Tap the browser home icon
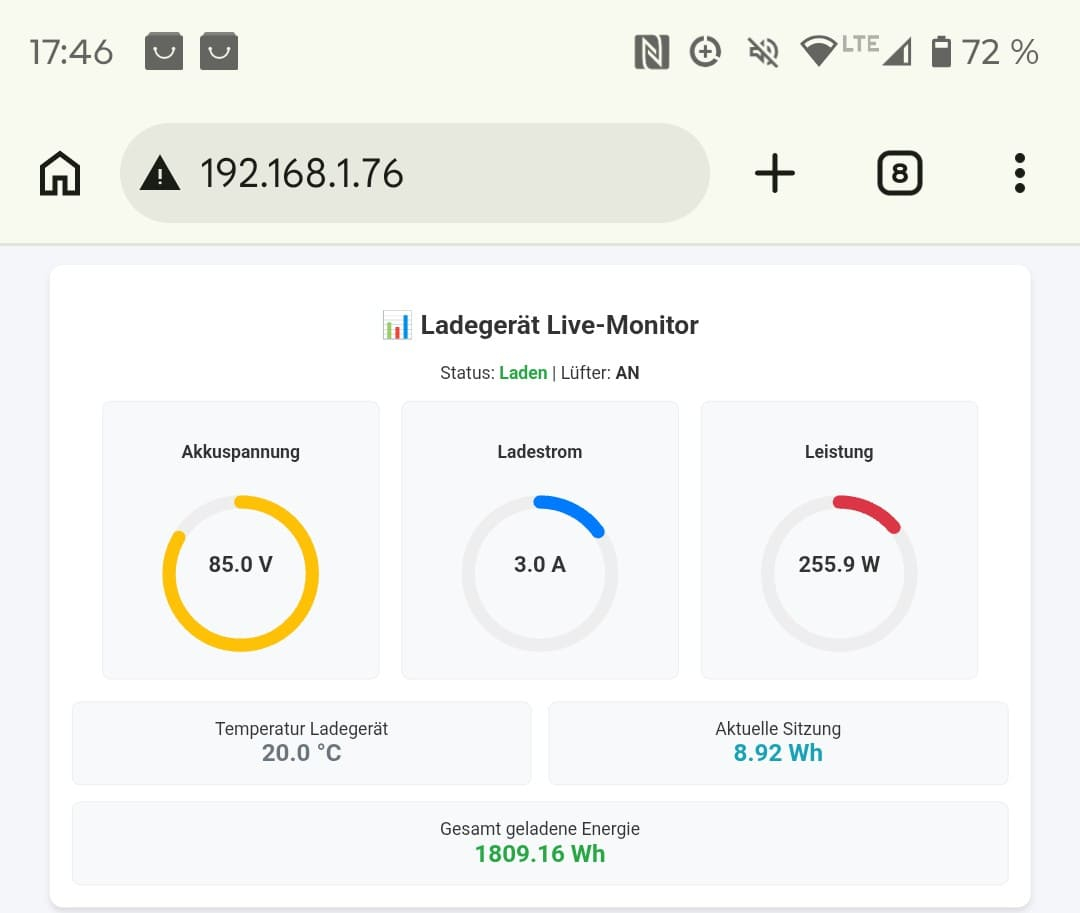This screenshot has width=1080, height=913. [x=60, y=173]
